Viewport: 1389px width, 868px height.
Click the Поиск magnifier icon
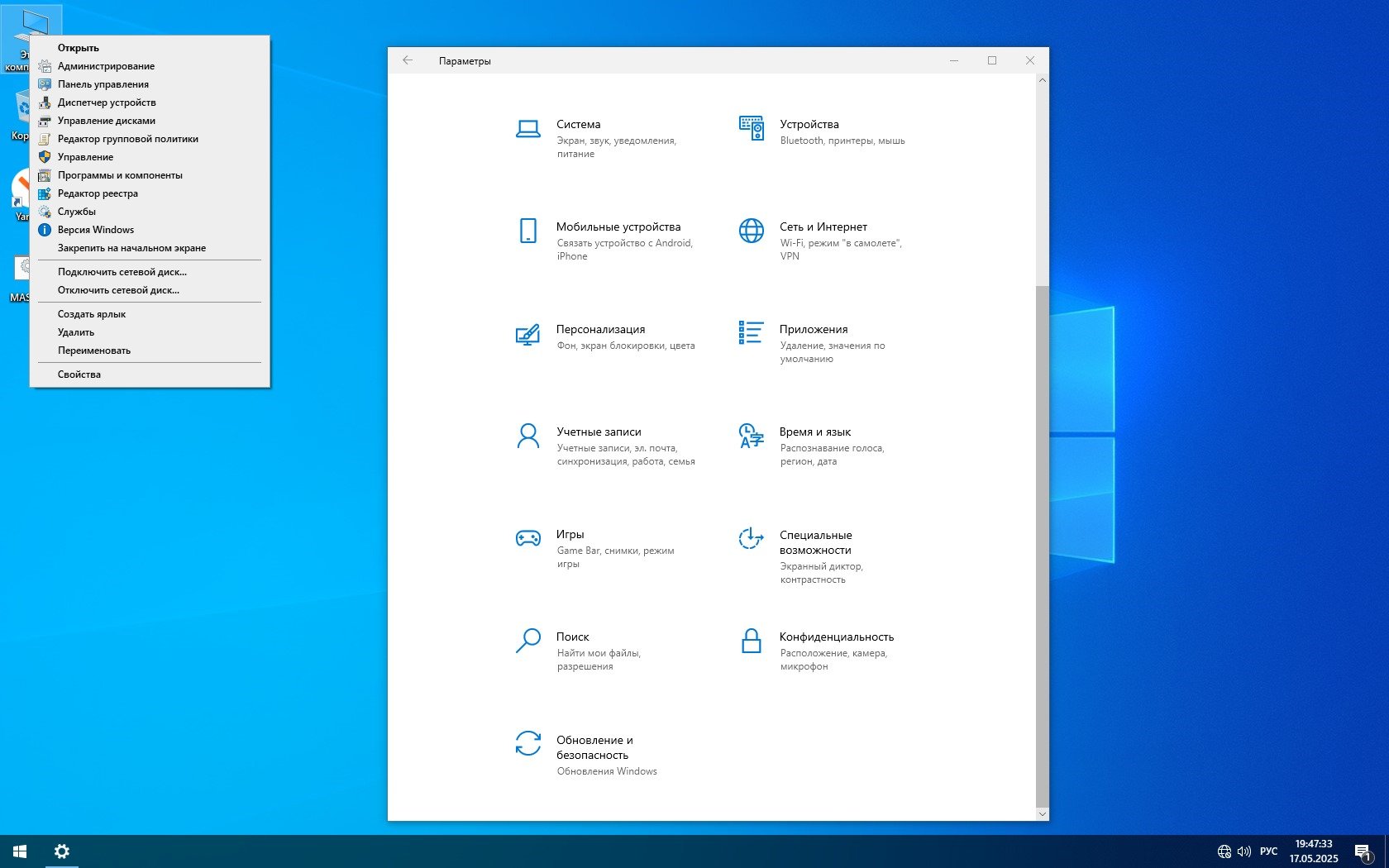point(527,641)
